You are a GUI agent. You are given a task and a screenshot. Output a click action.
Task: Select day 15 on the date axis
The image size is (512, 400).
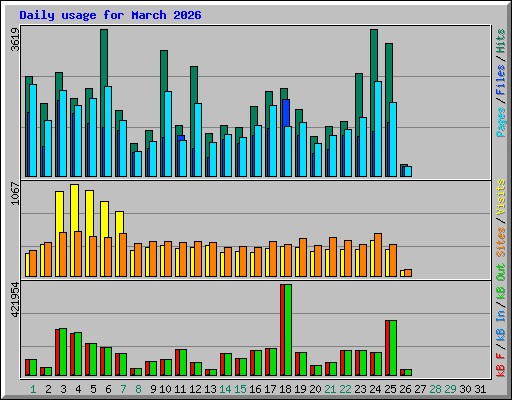tap(240, 389)
